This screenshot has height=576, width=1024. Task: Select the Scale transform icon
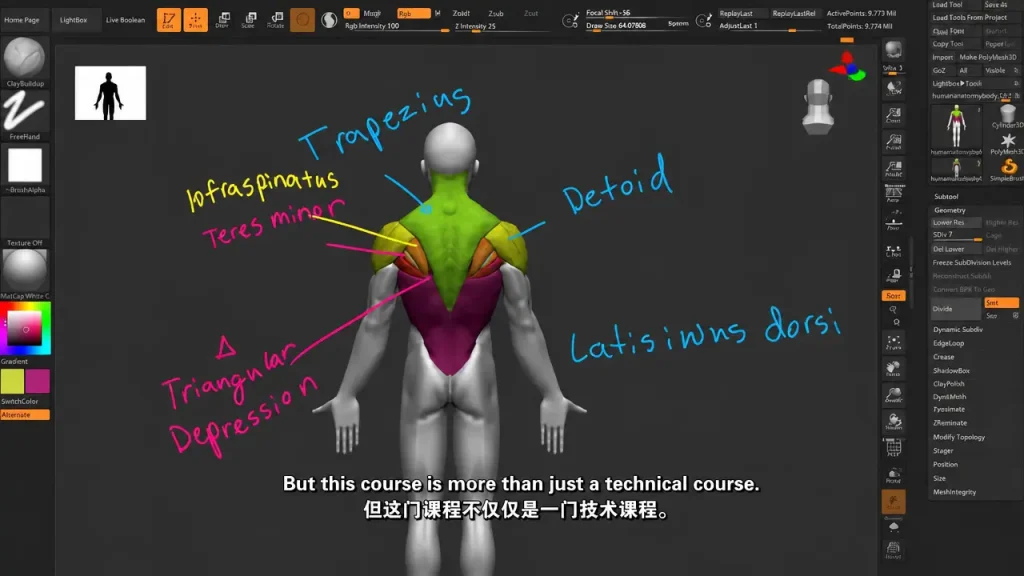point(249,20)
